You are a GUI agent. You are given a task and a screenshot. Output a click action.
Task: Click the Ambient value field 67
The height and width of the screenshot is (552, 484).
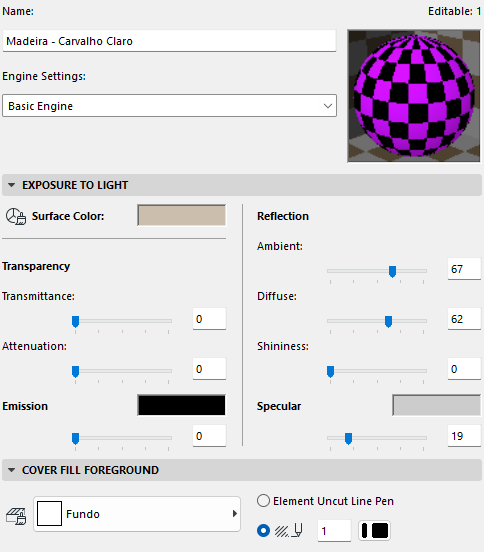[464, 269]
